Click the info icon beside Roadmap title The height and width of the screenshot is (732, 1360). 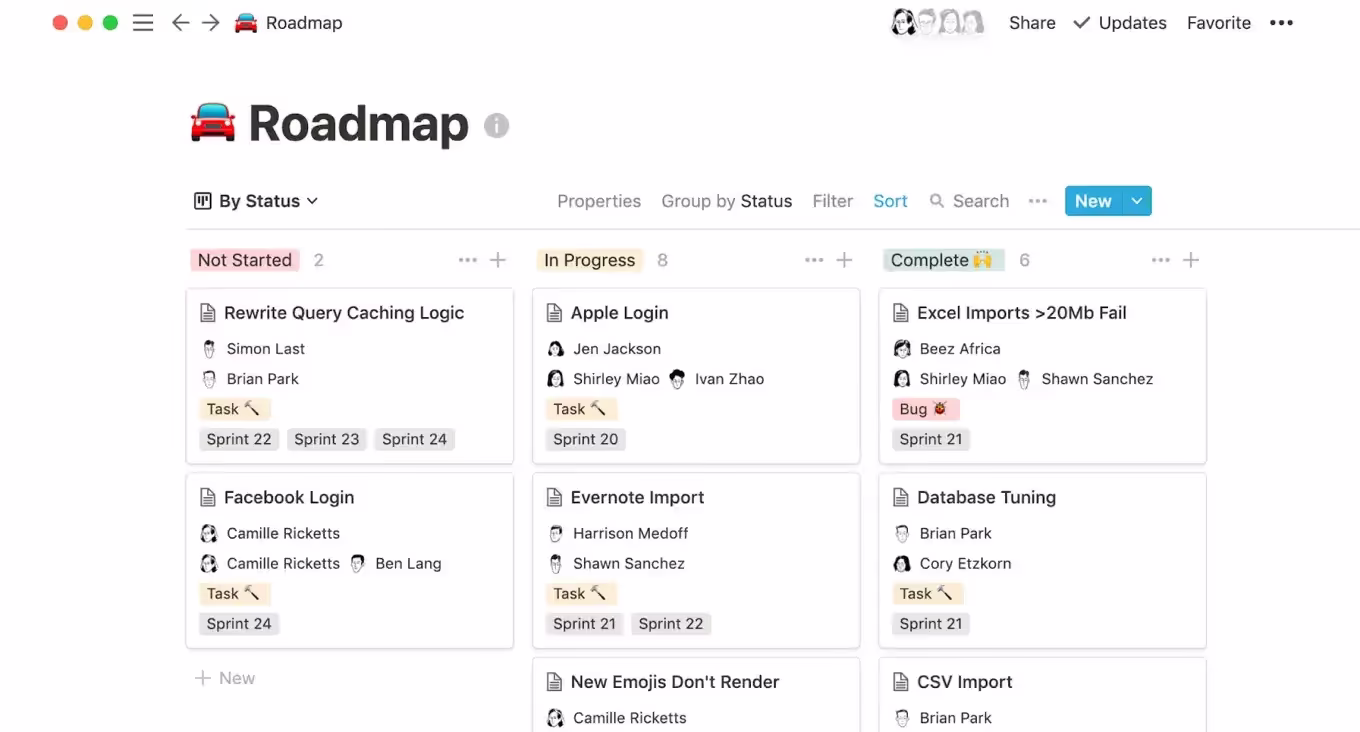(496, 125)
